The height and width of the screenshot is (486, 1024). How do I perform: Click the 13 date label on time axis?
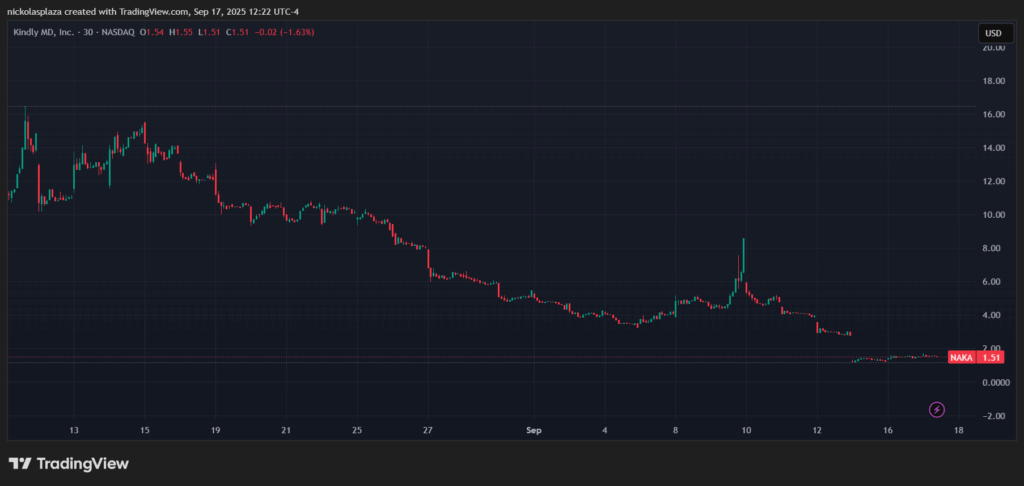(x=73, y=431)
